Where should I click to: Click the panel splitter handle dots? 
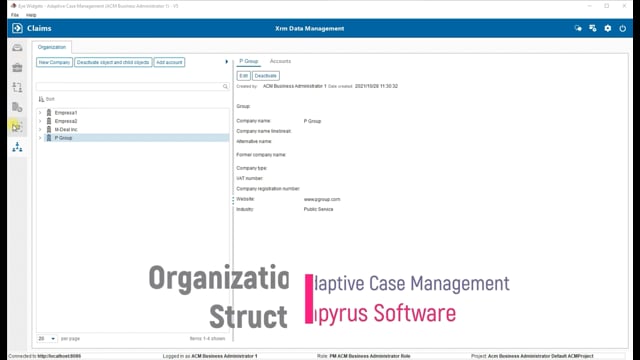point(233,200)
